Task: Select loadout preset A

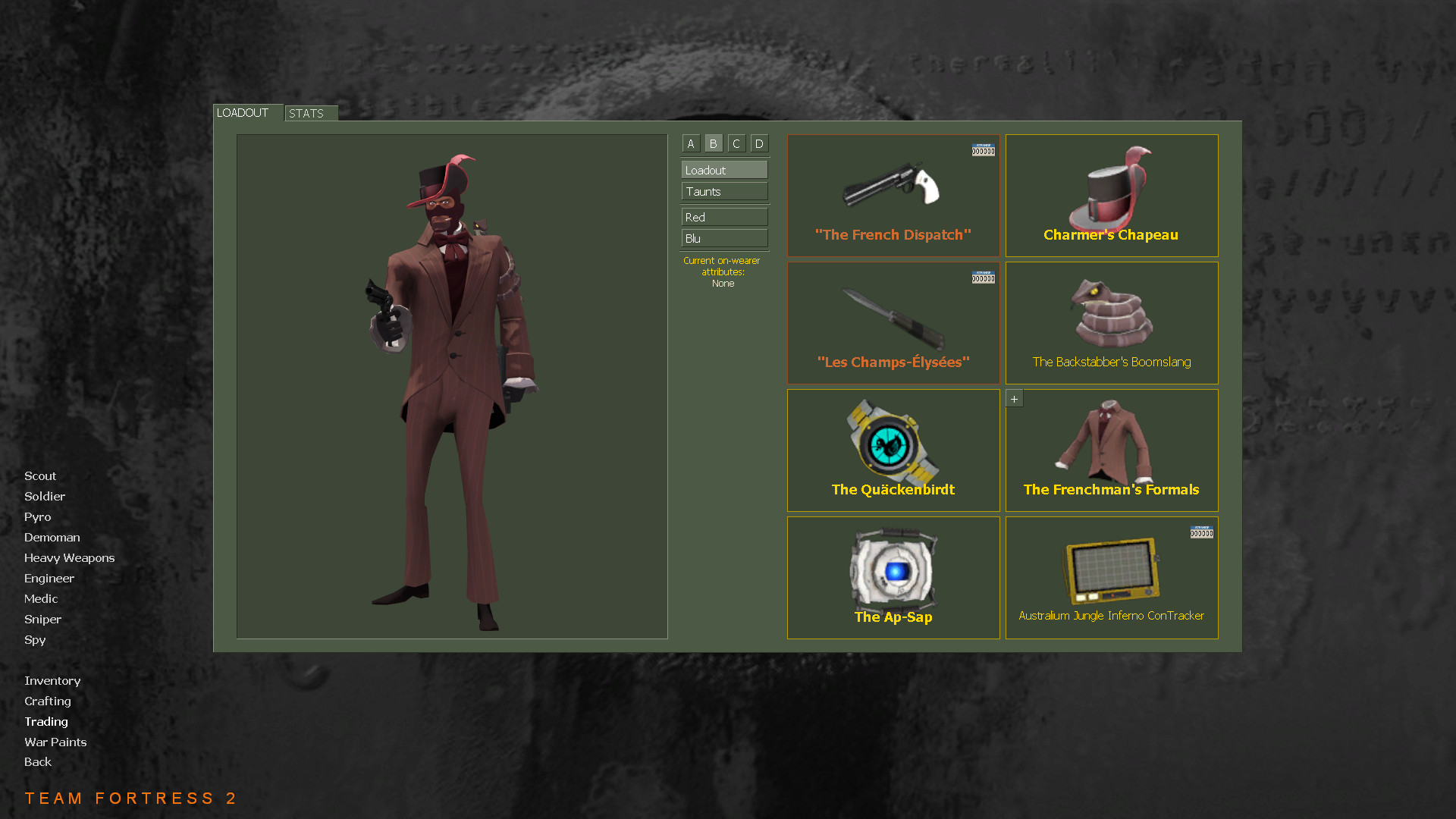Action: pyautogui.click(x=690, y=143)
